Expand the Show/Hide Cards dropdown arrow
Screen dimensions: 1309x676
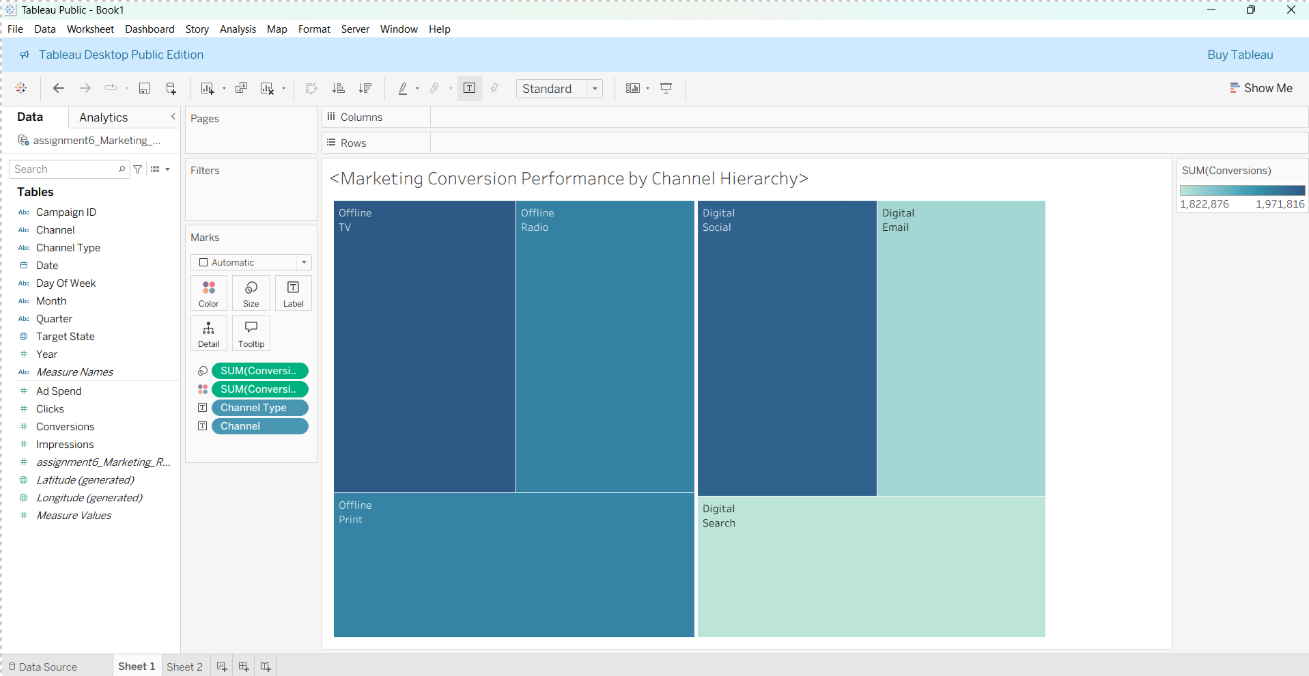648,88
